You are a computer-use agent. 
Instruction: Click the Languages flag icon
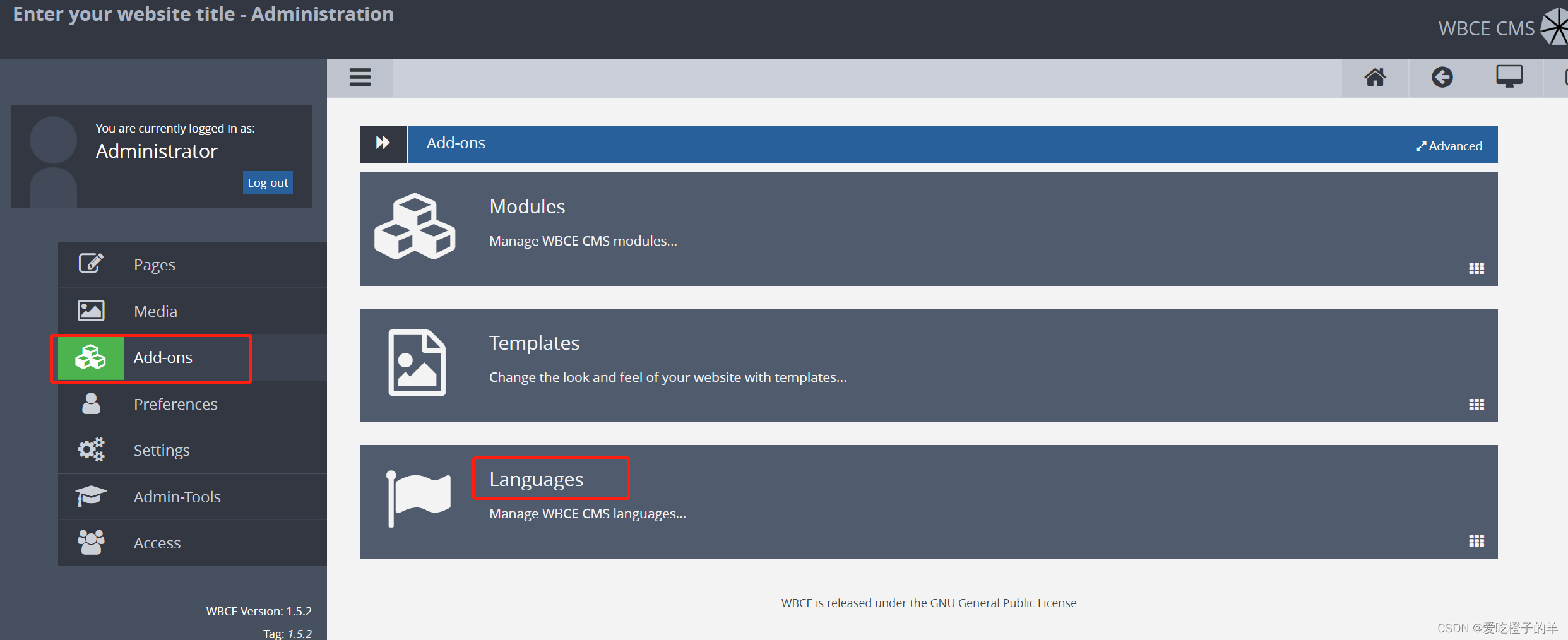(419, 499)
